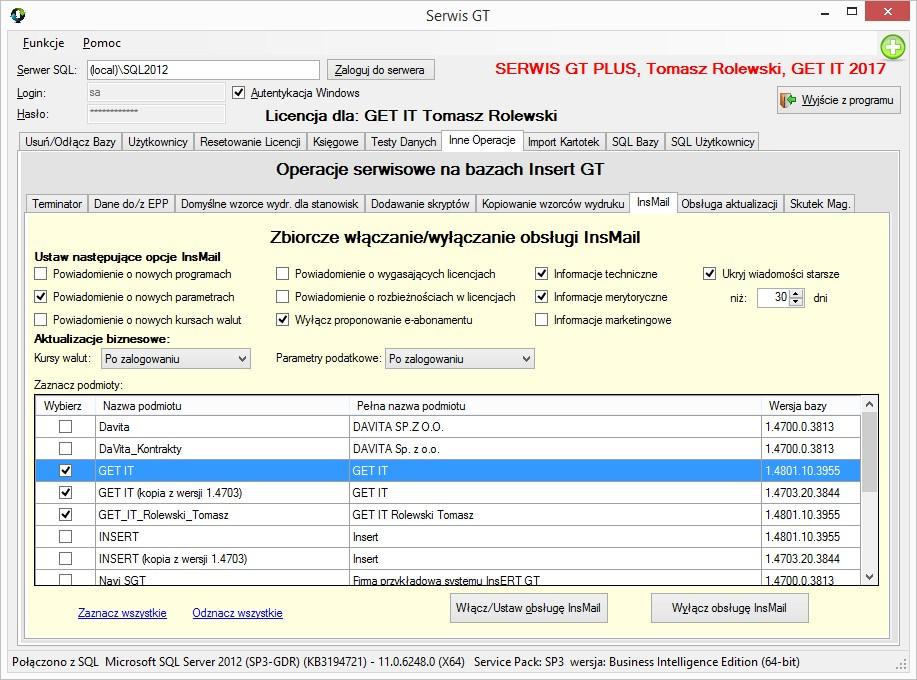917x680 pixels.
Task: Enable Powiadomienie o nowych programach
Action: click(x=40, y=274)
